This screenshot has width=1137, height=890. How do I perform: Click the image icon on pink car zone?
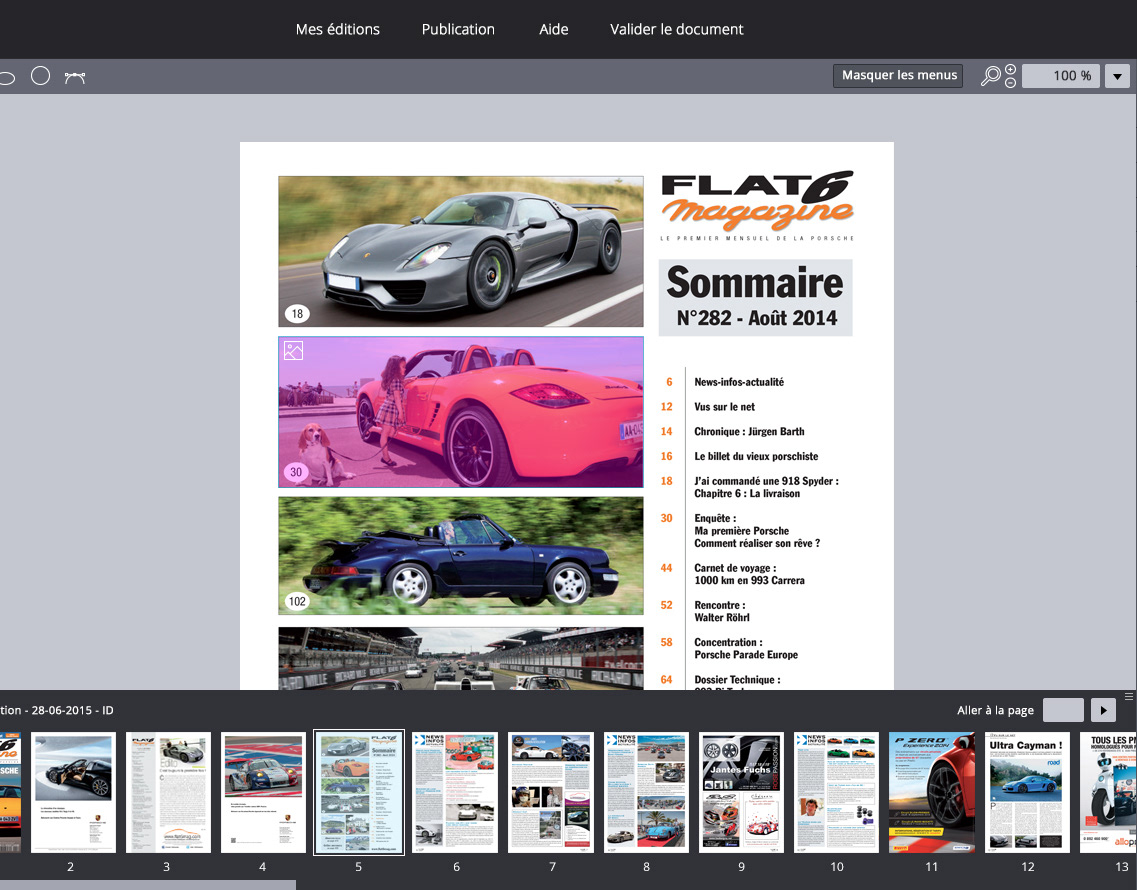293,350
